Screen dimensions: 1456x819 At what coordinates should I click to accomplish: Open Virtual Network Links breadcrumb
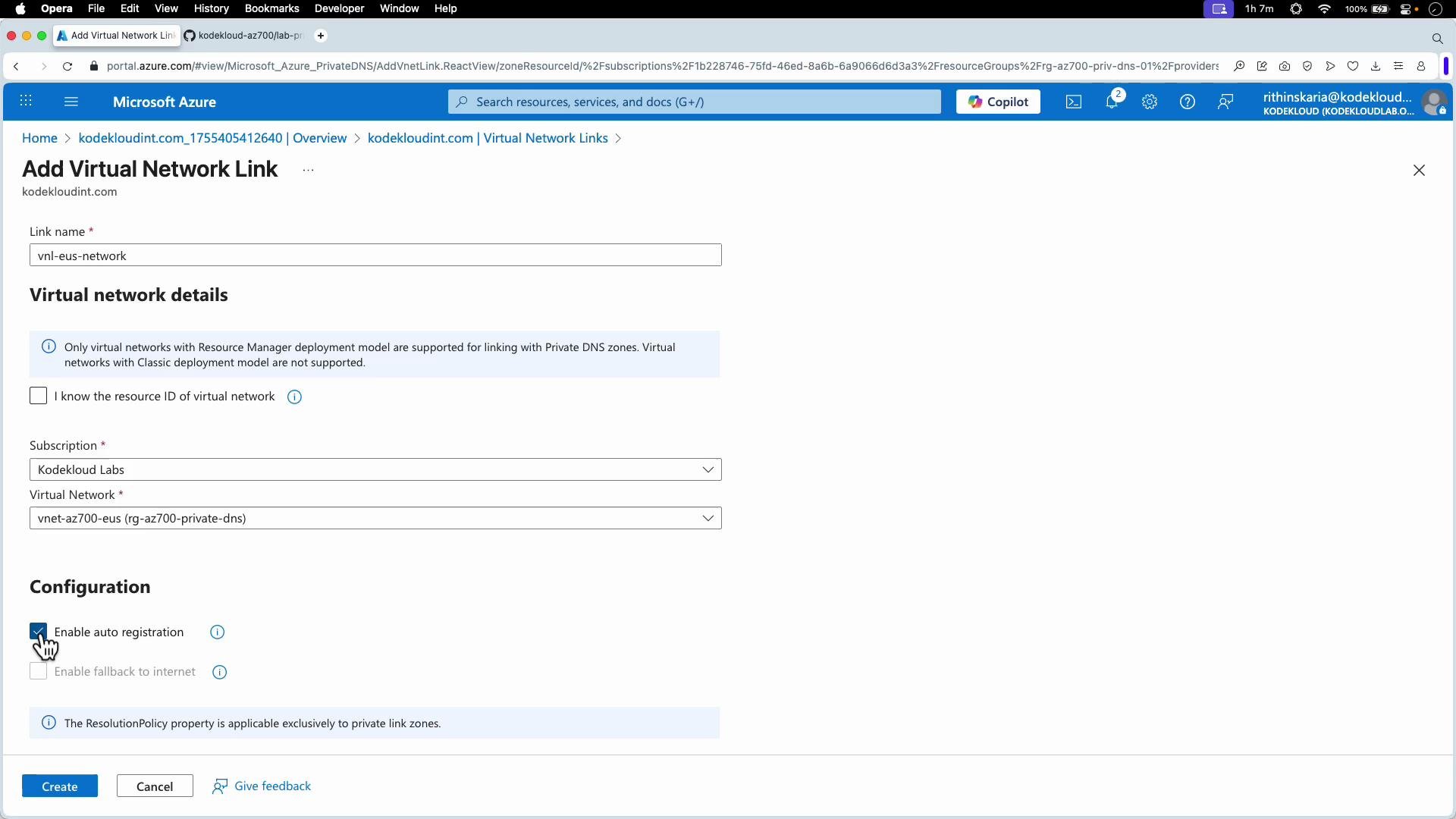point(488,138)
